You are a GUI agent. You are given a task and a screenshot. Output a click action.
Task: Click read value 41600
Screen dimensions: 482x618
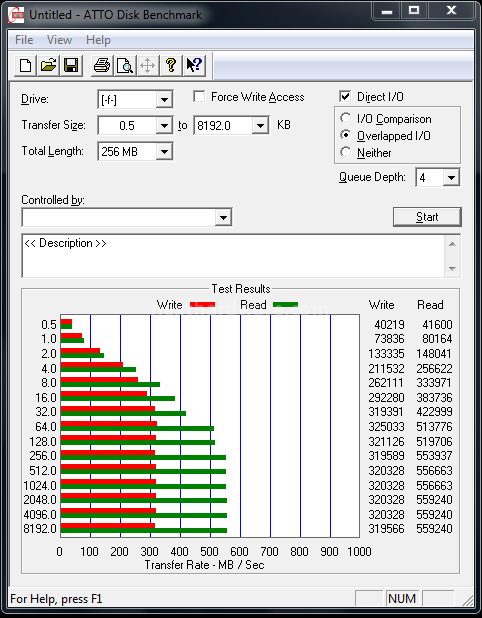[437, 324]
